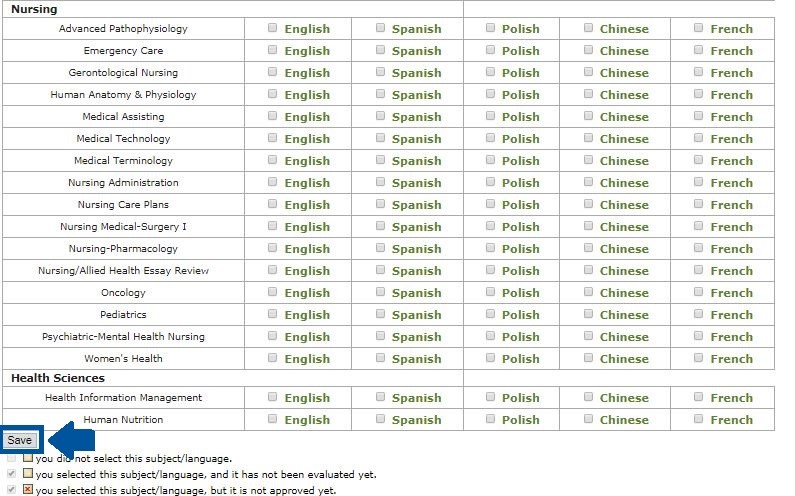The height and width of the screenshot is (496, 795).
Task: Check French for Medical Assisting
Action: point(698,116)
